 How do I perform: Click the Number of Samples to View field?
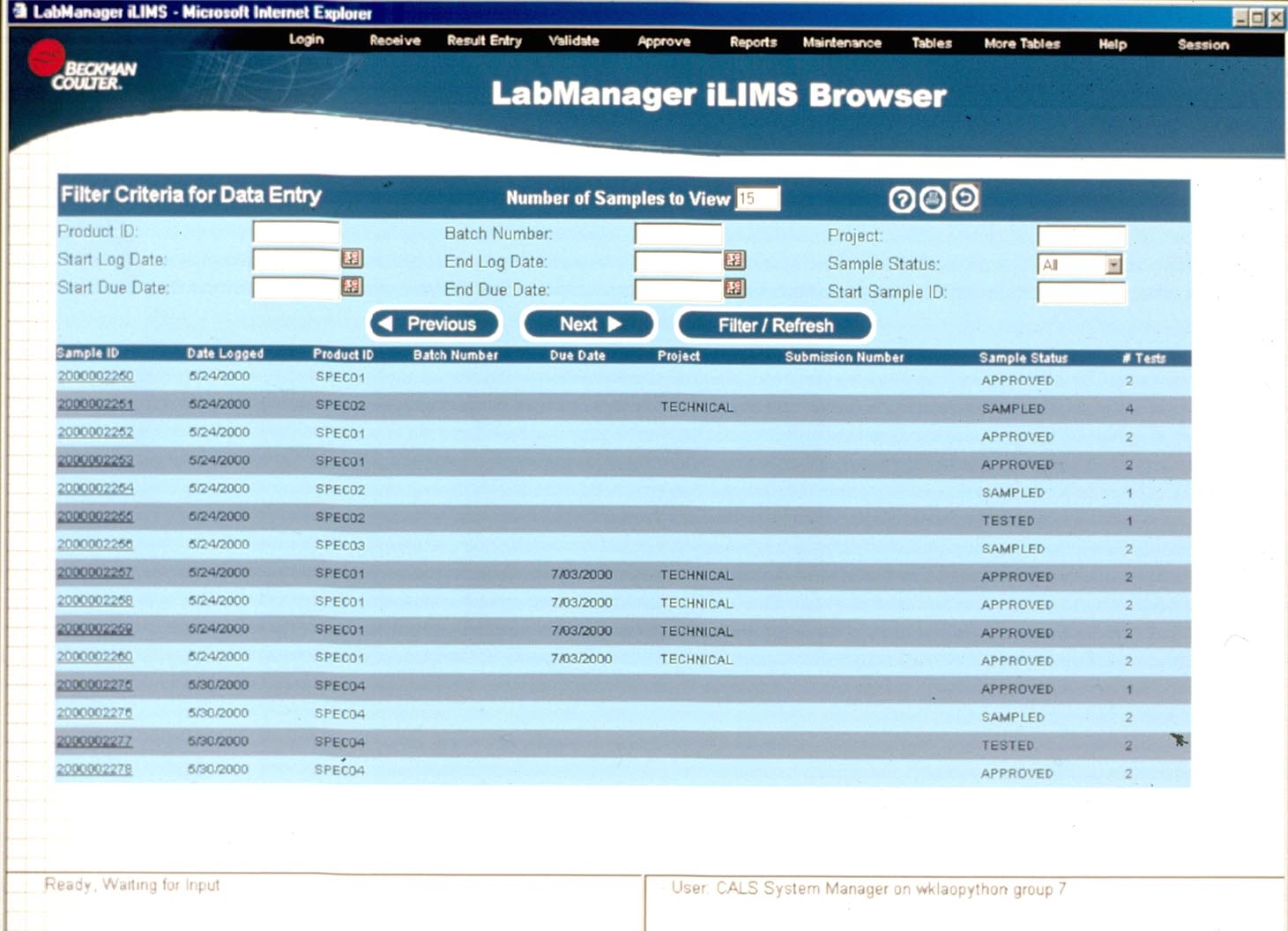point(758,198)
